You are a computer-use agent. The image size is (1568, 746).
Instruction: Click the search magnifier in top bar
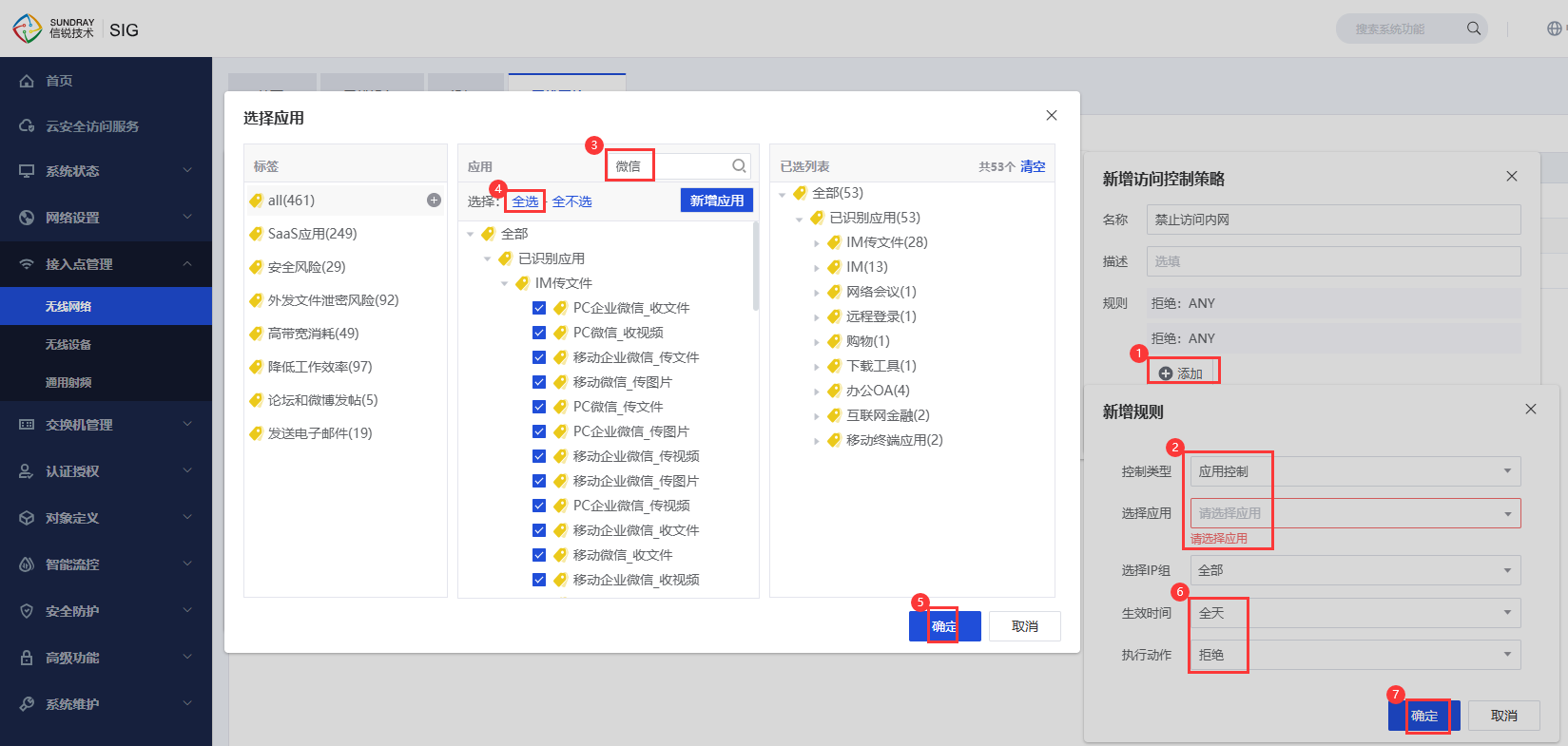1474,29
